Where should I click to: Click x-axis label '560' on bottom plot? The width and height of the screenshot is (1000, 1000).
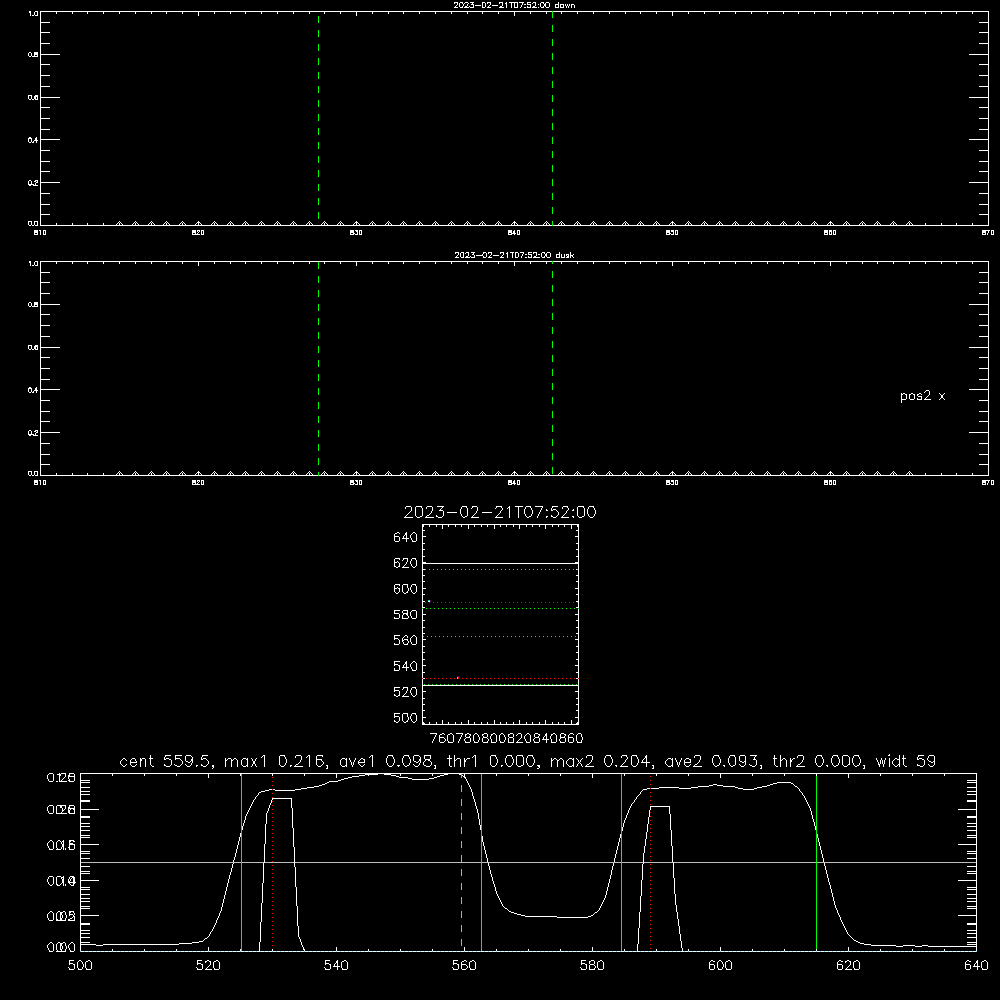pyautogui.click(x=464, y=966)
